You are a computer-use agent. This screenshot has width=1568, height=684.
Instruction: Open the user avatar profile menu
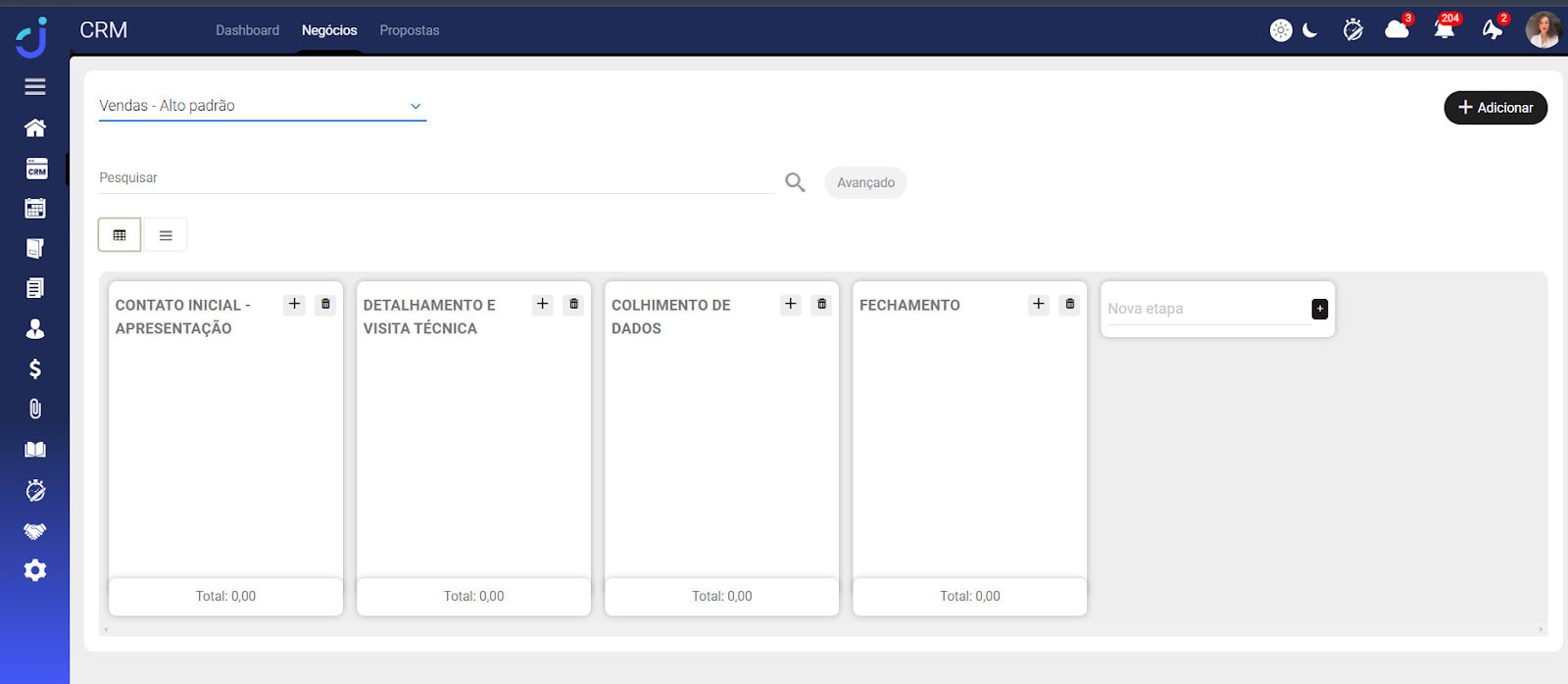[1543, 29]
